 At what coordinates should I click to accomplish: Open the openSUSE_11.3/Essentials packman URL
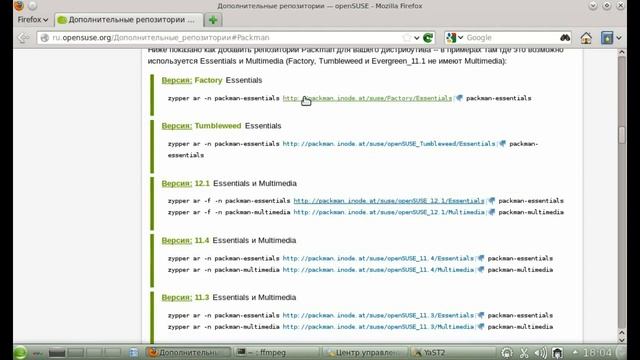(x=378, y=316)
